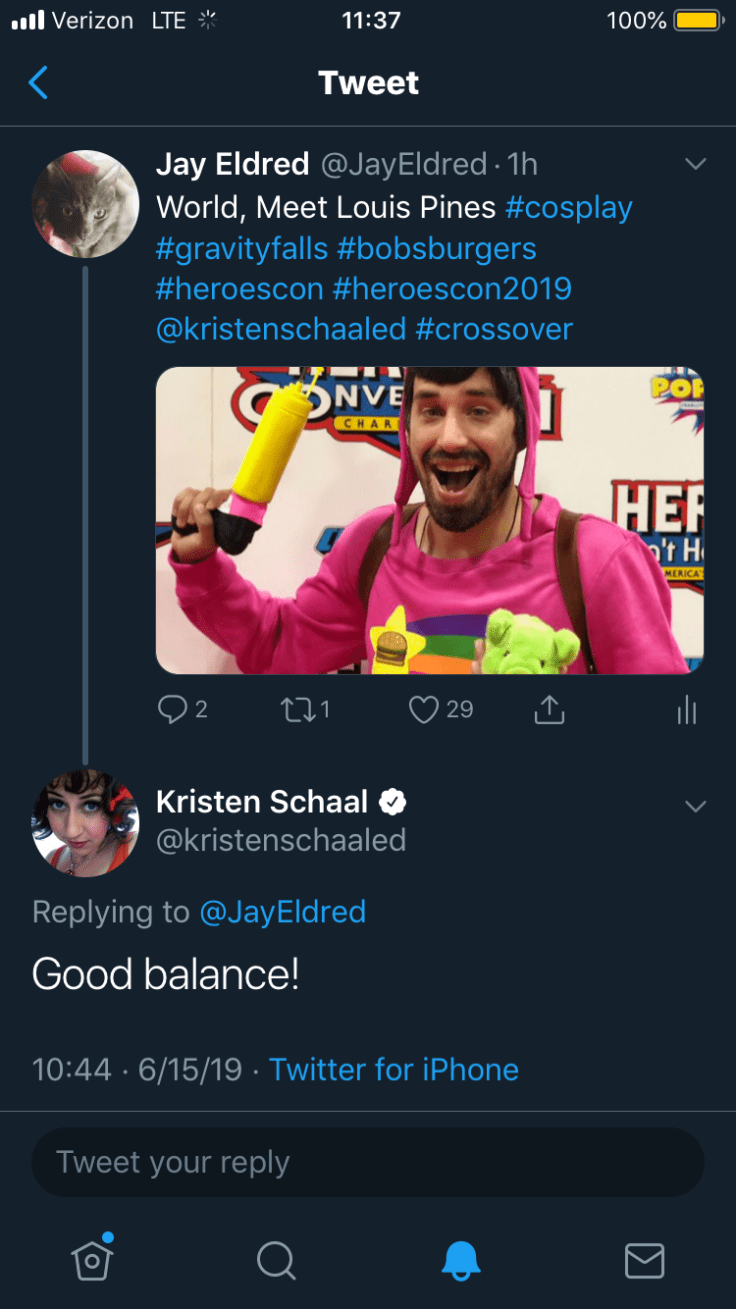Open Notifications bell tab
The image size is (736, 1309).
click(x=461, y=1260)
